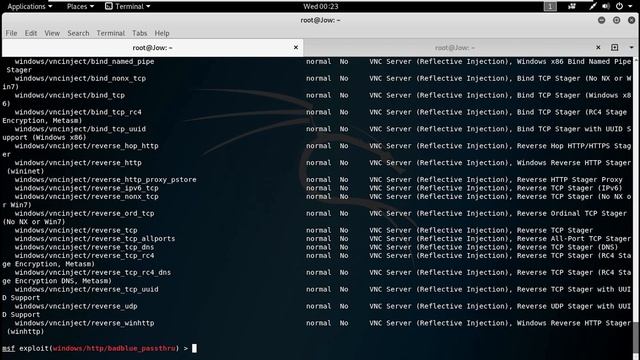
Task: Click windows/vncinject/reverse_http payload name
Action: 78,162
